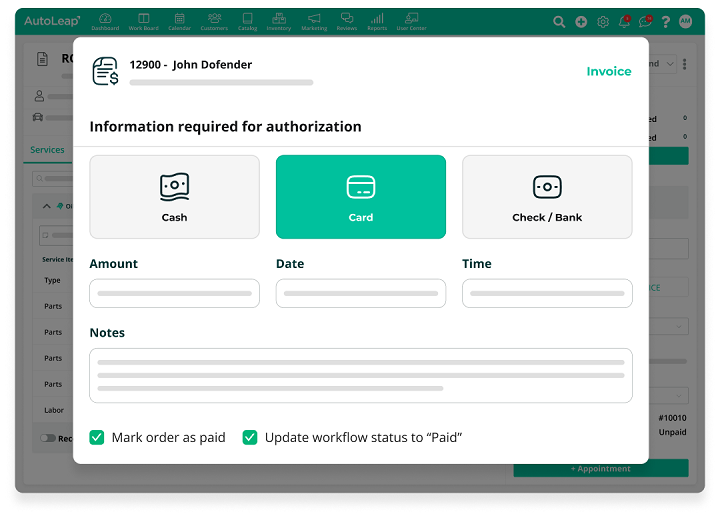Open the Dashboard icon in top navigation
This screenshot has width=720, height=516.
tap(104, 21)
